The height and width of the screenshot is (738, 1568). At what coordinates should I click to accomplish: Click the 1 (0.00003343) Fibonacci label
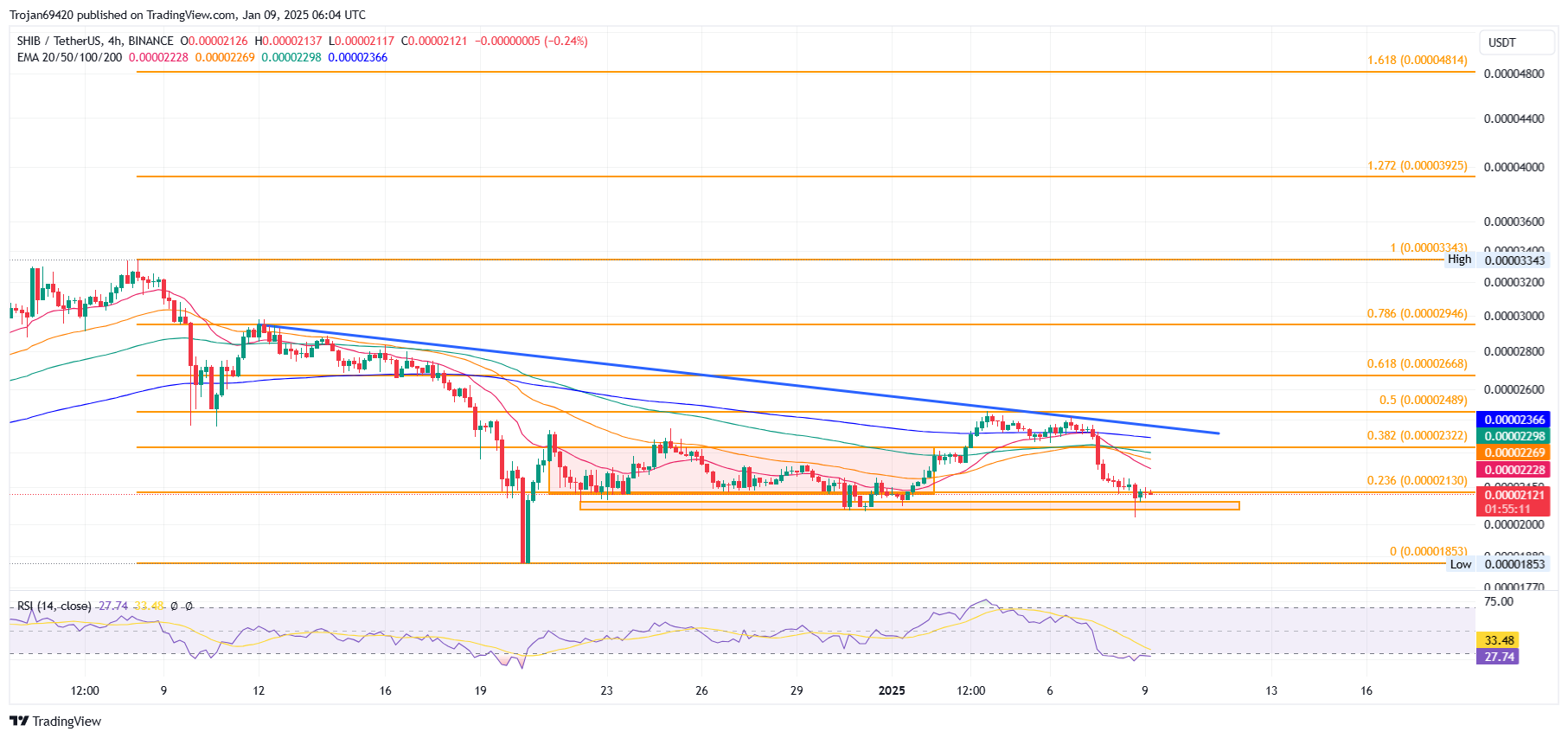coord(1428,248)
